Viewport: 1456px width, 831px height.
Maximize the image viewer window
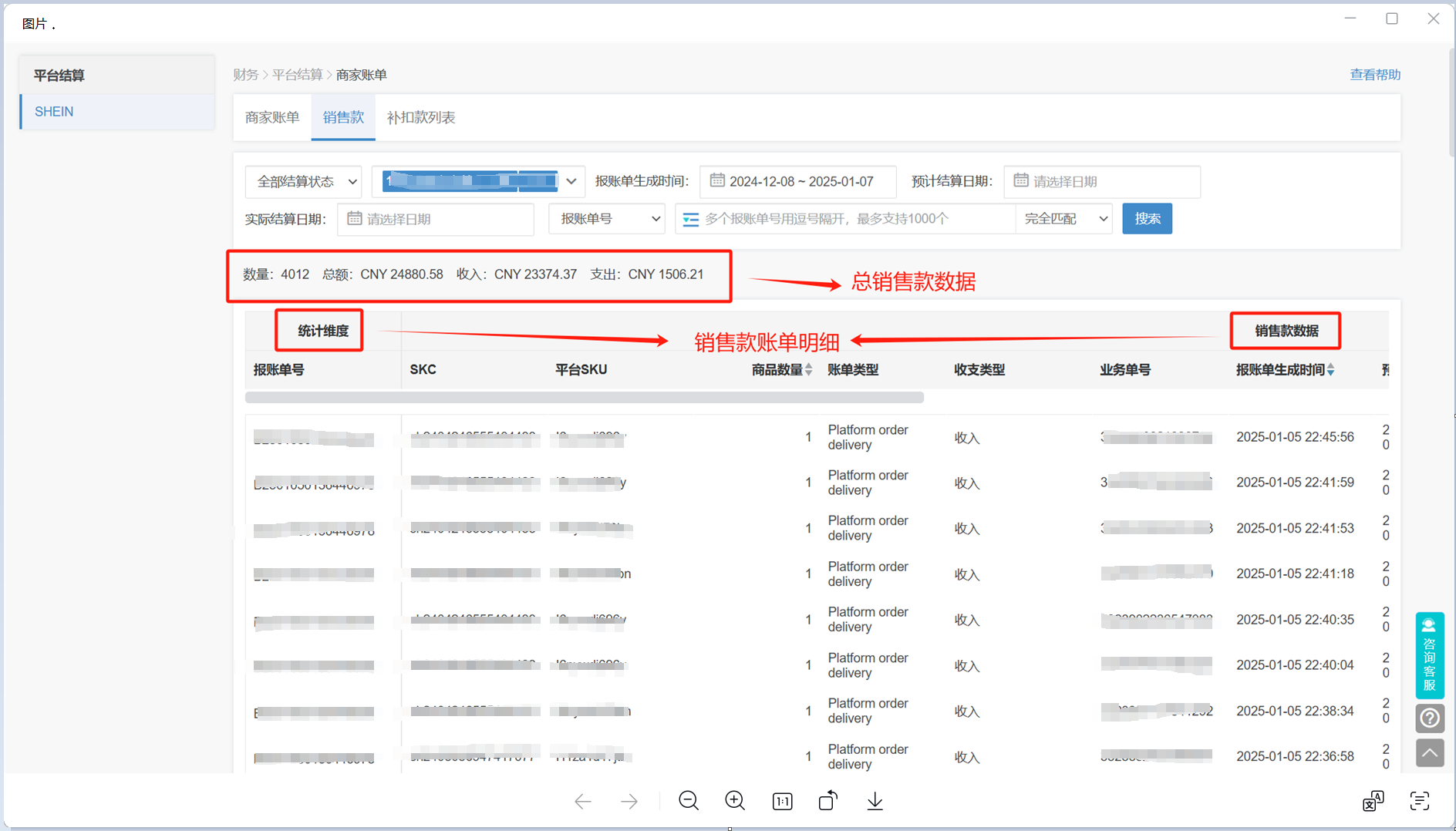(1392, 19)
